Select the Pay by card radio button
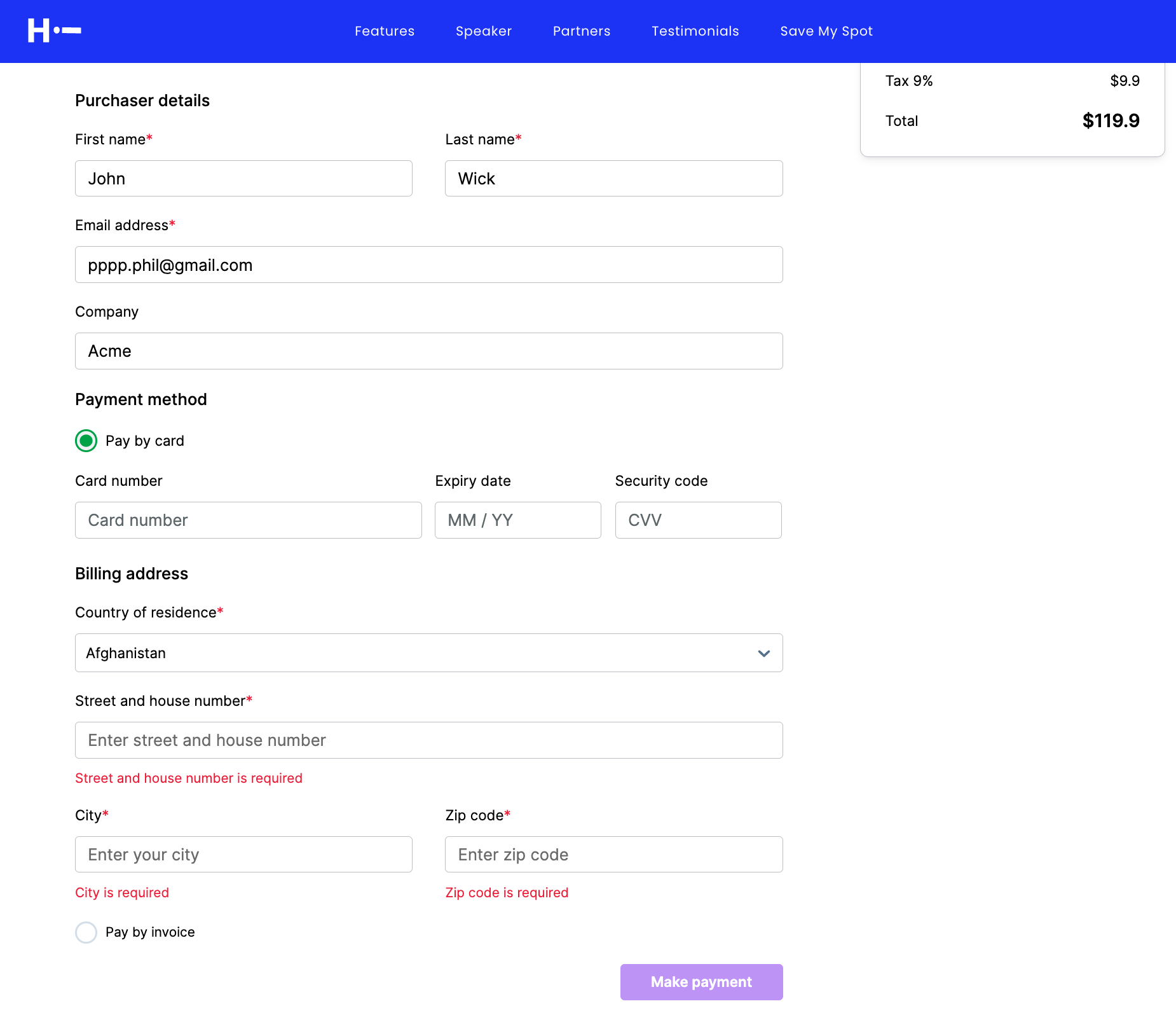 click(86, 441)
